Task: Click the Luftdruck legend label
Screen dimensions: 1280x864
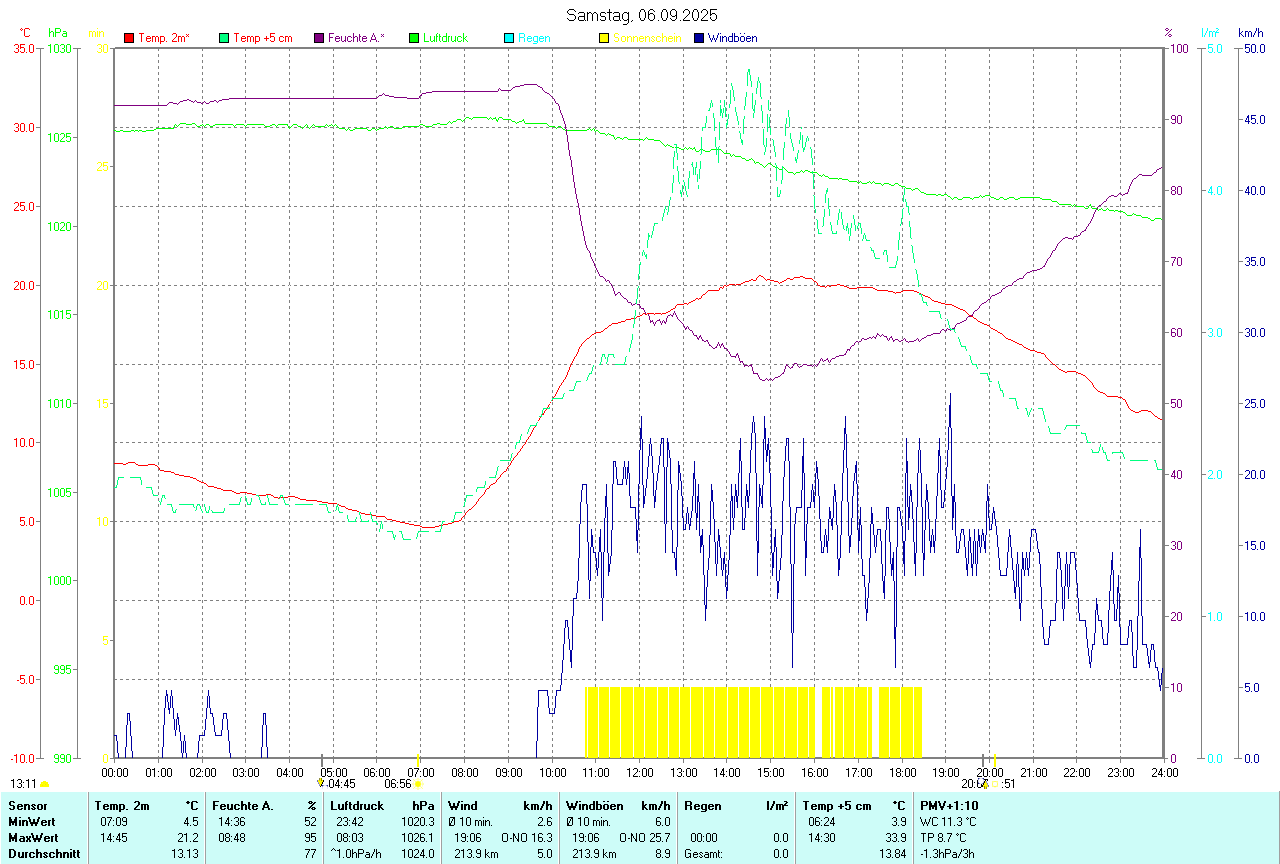Action: coord(445,38)
